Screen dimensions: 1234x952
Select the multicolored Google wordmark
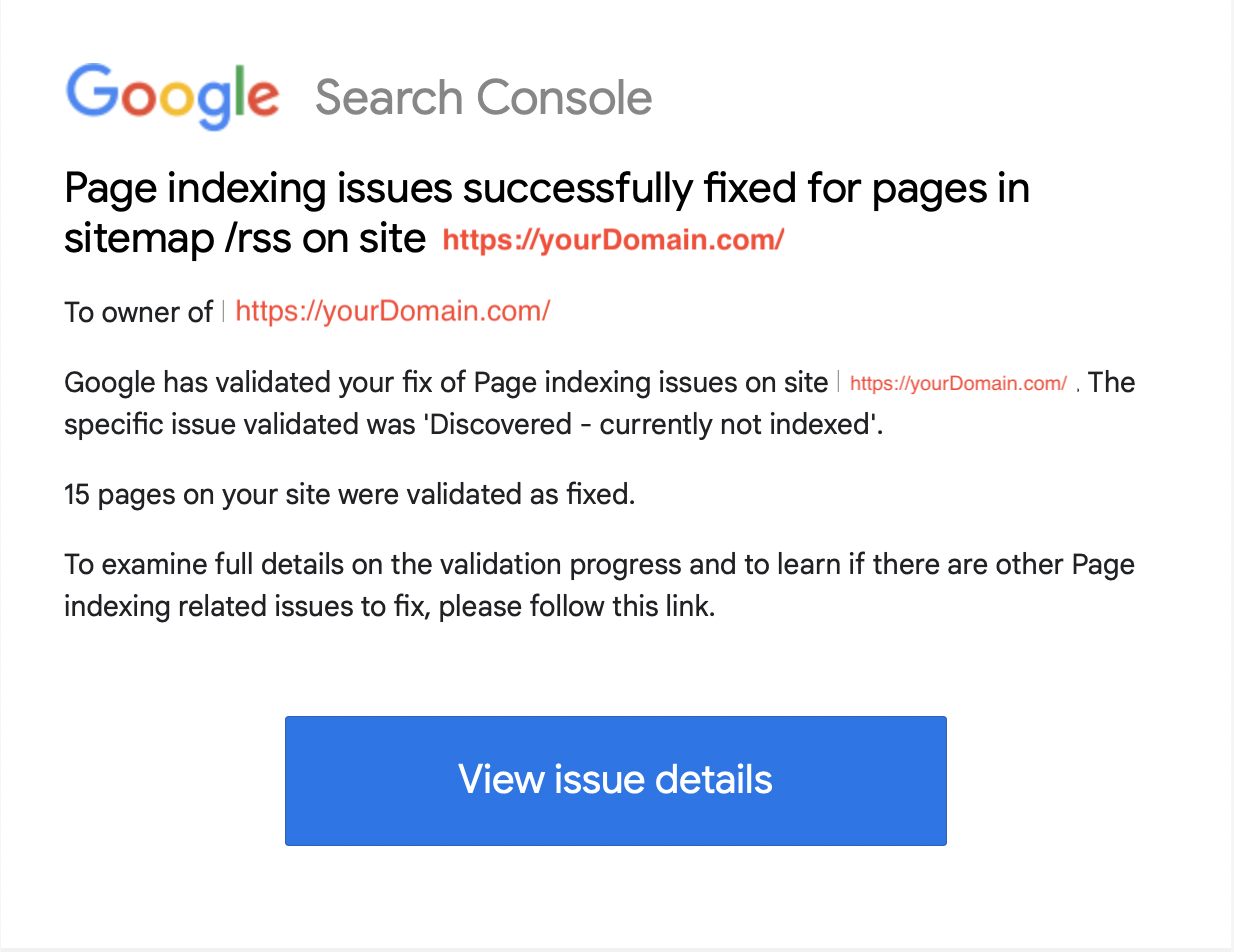172,96
